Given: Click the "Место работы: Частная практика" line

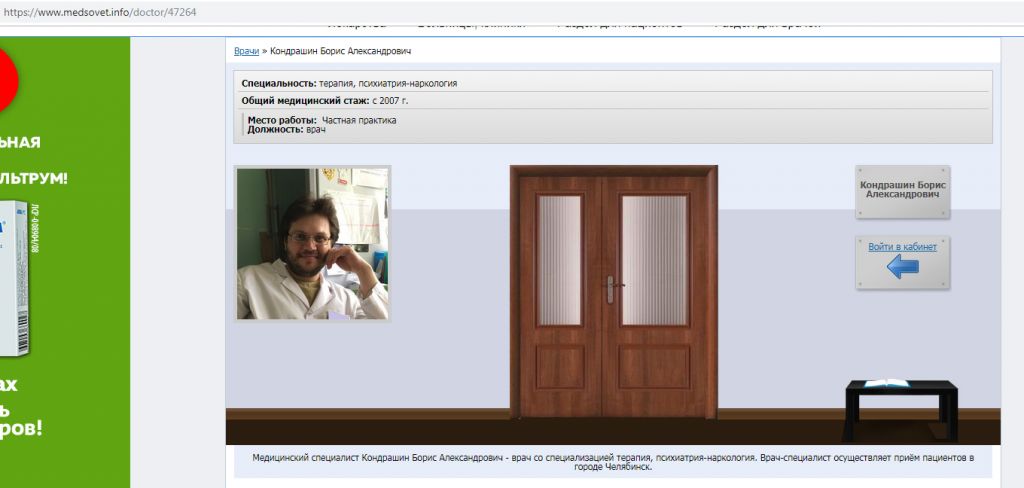Looking at the screenshot, I should tap(322, 120).
